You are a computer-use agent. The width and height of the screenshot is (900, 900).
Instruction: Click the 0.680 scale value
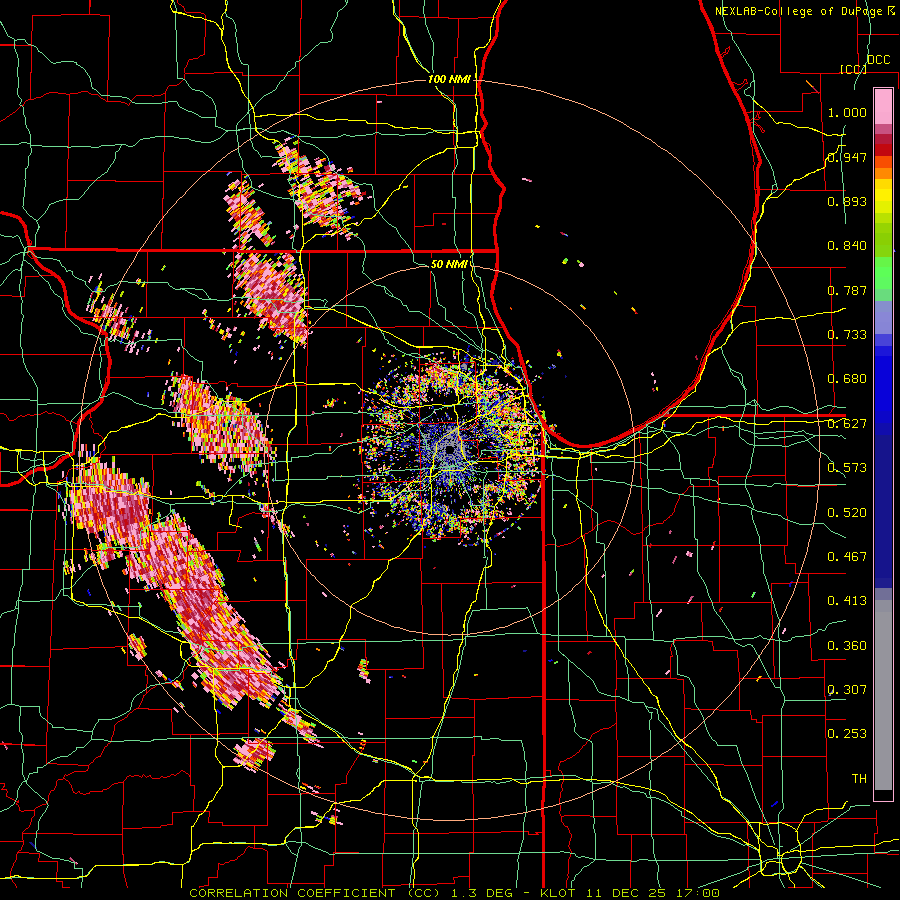847,379
